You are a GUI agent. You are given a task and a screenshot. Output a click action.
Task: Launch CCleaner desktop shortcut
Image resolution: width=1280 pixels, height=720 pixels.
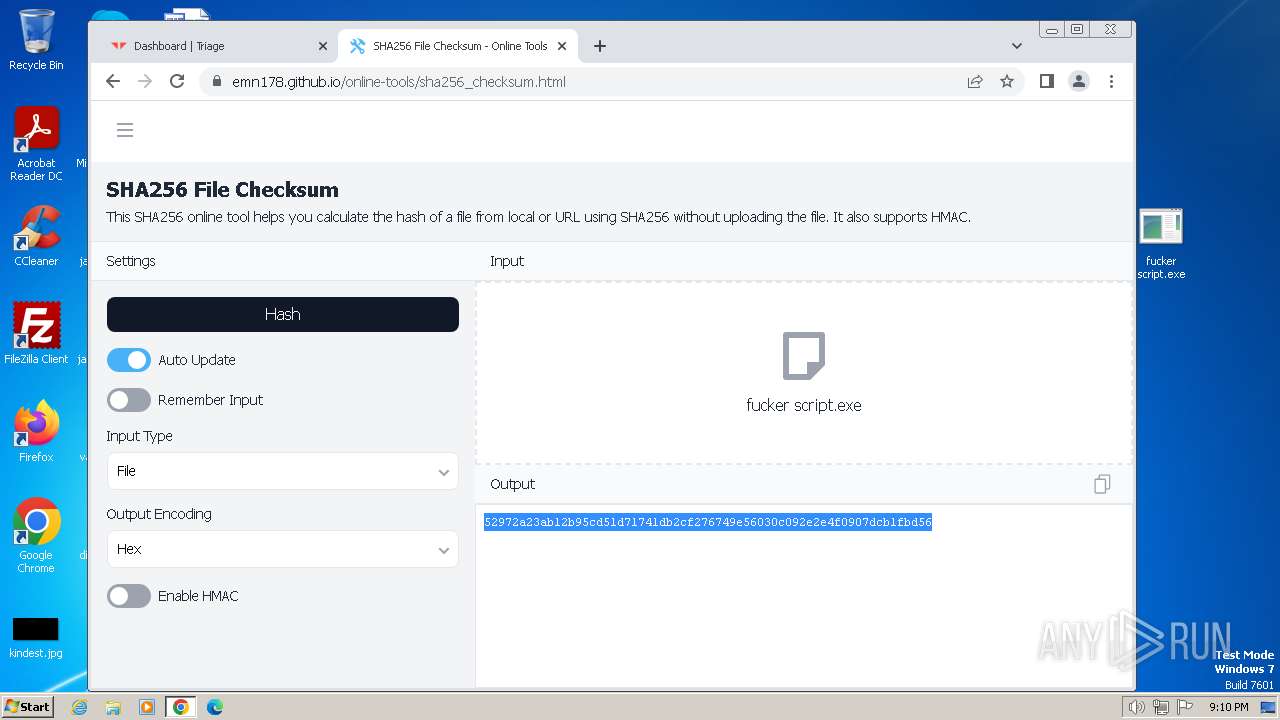tap(36, 236)
